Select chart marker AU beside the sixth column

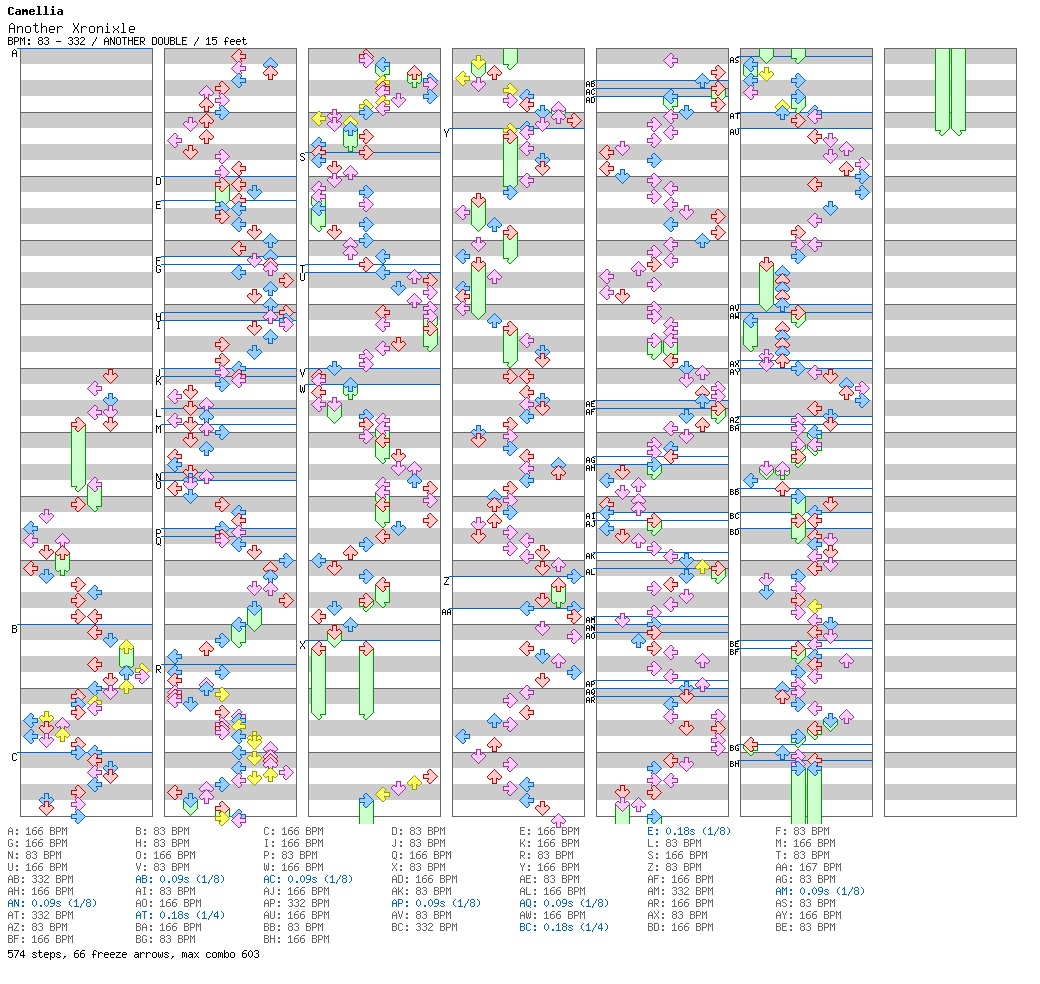[734, 132]
